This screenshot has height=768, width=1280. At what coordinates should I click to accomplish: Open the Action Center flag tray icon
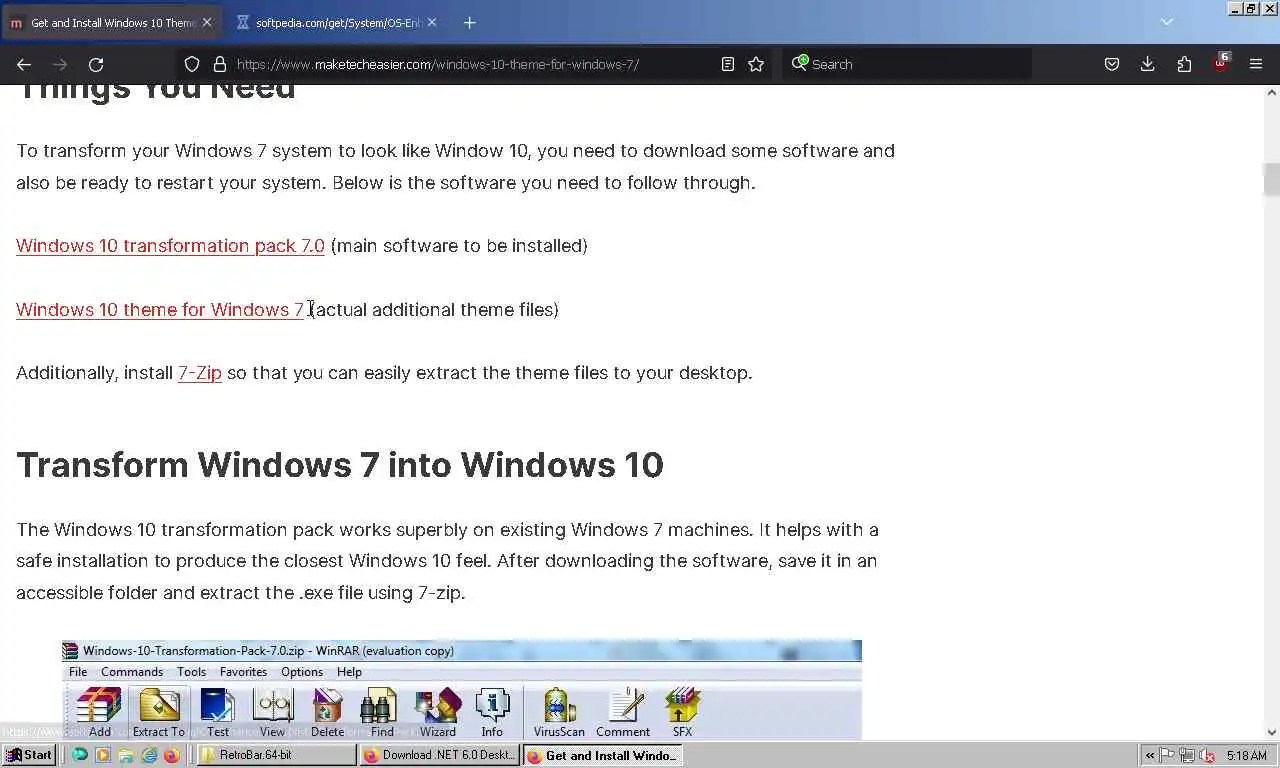tap(1167, 755)
